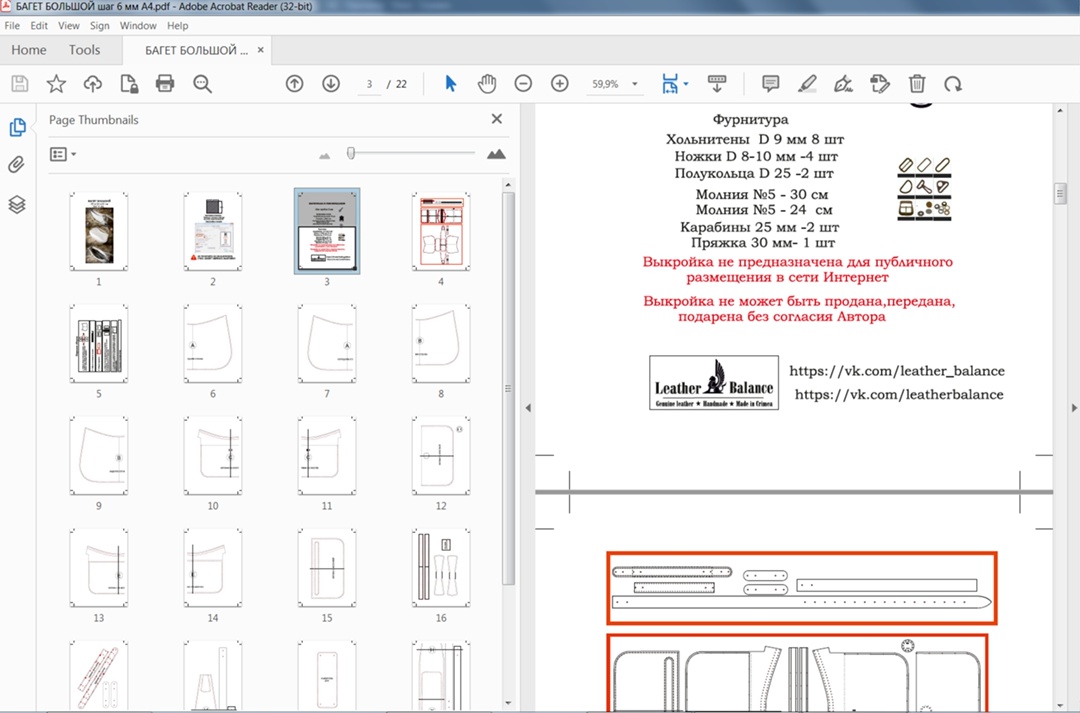1080x713 pixels.
Task: Open the zoom level 59,9% dropdown
Action: click(634, 85)
